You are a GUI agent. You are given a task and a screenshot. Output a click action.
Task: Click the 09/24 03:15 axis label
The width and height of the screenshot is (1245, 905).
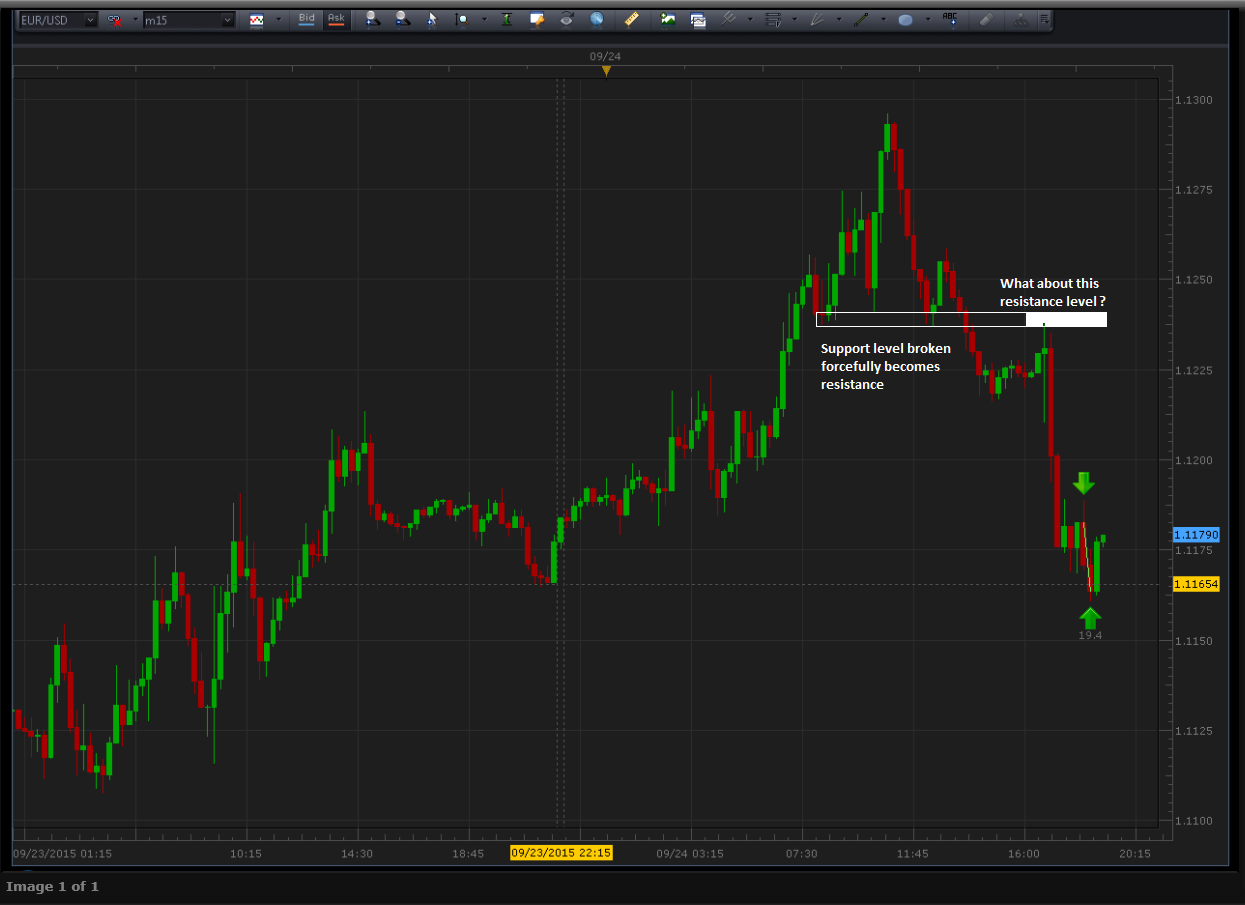coord(690,854)
